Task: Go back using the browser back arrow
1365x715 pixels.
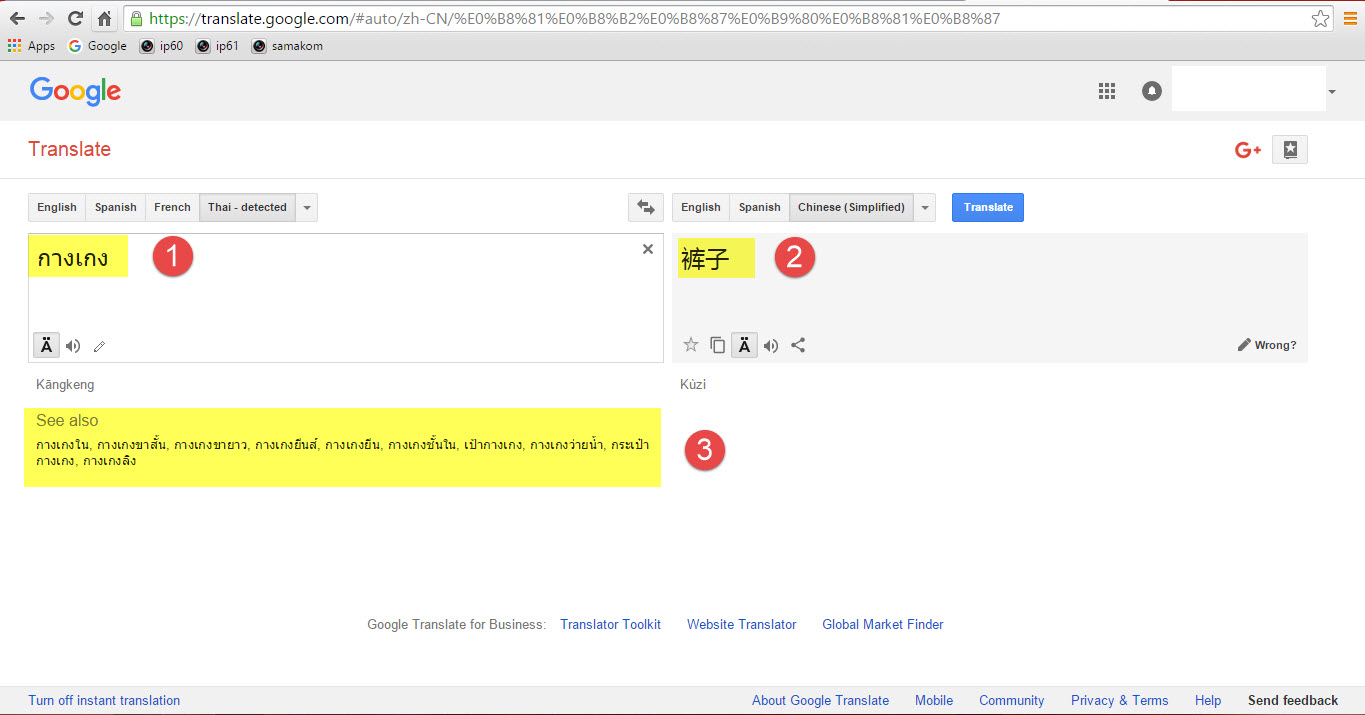Action: click(x=17, y=18)
